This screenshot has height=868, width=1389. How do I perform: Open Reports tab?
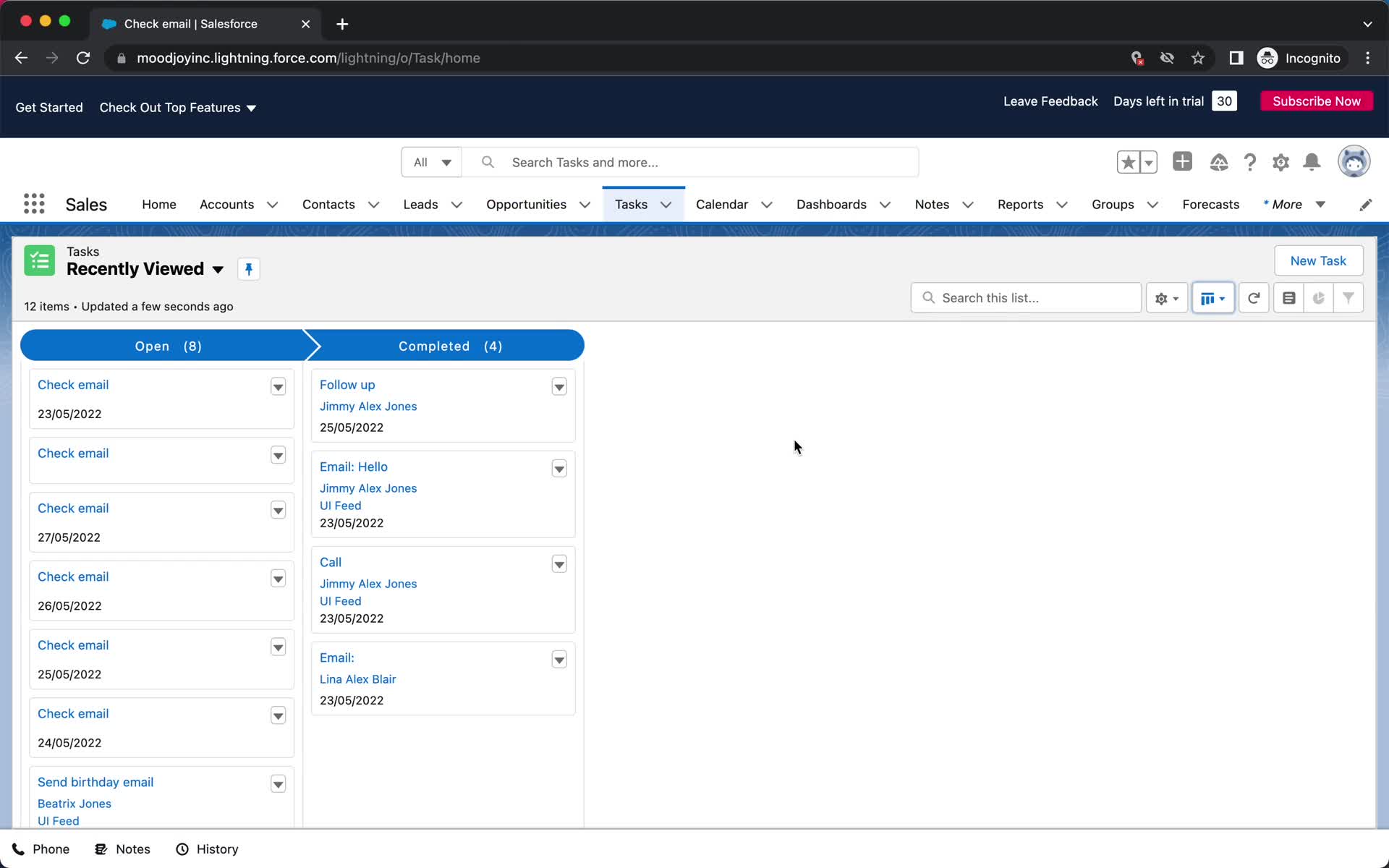1020,205
